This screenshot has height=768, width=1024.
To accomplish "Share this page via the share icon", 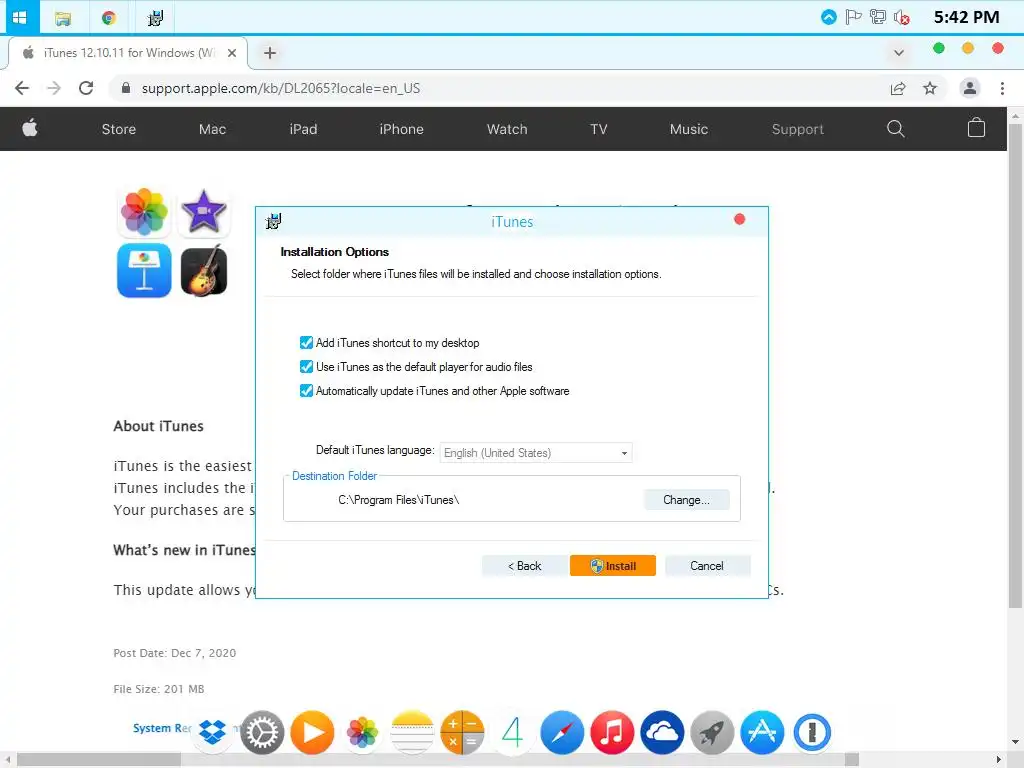I will click(x=898, y=88).
